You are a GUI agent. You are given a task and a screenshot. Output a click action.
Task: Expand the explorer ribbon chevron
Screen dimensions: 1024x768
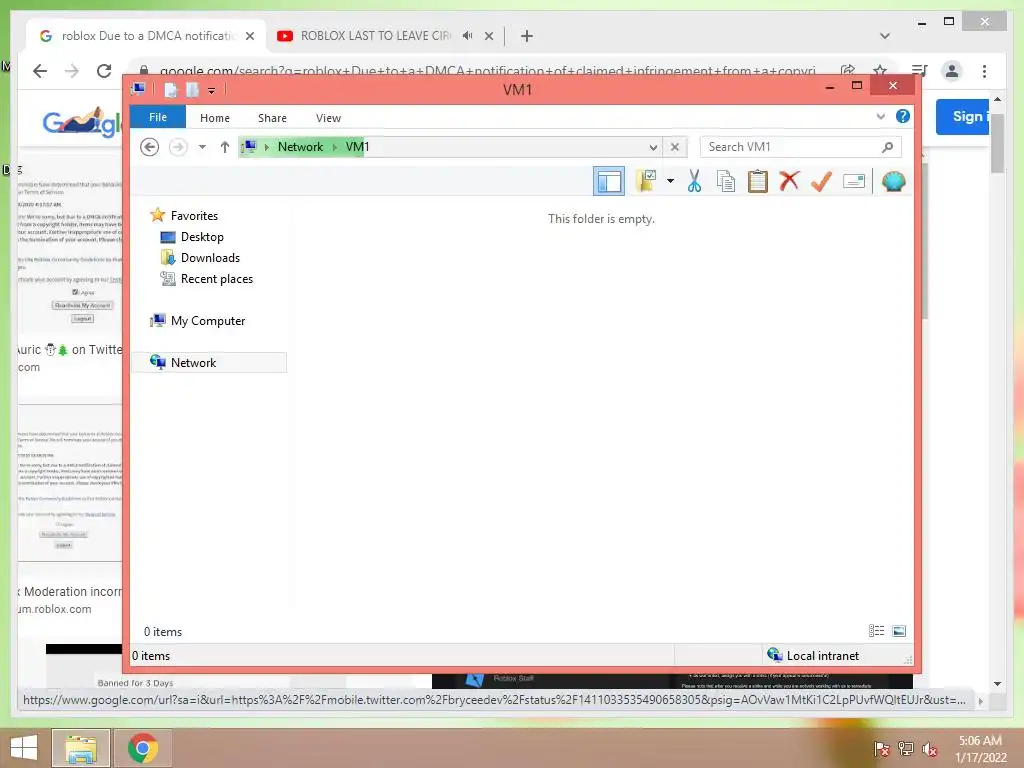pos(880,116)
